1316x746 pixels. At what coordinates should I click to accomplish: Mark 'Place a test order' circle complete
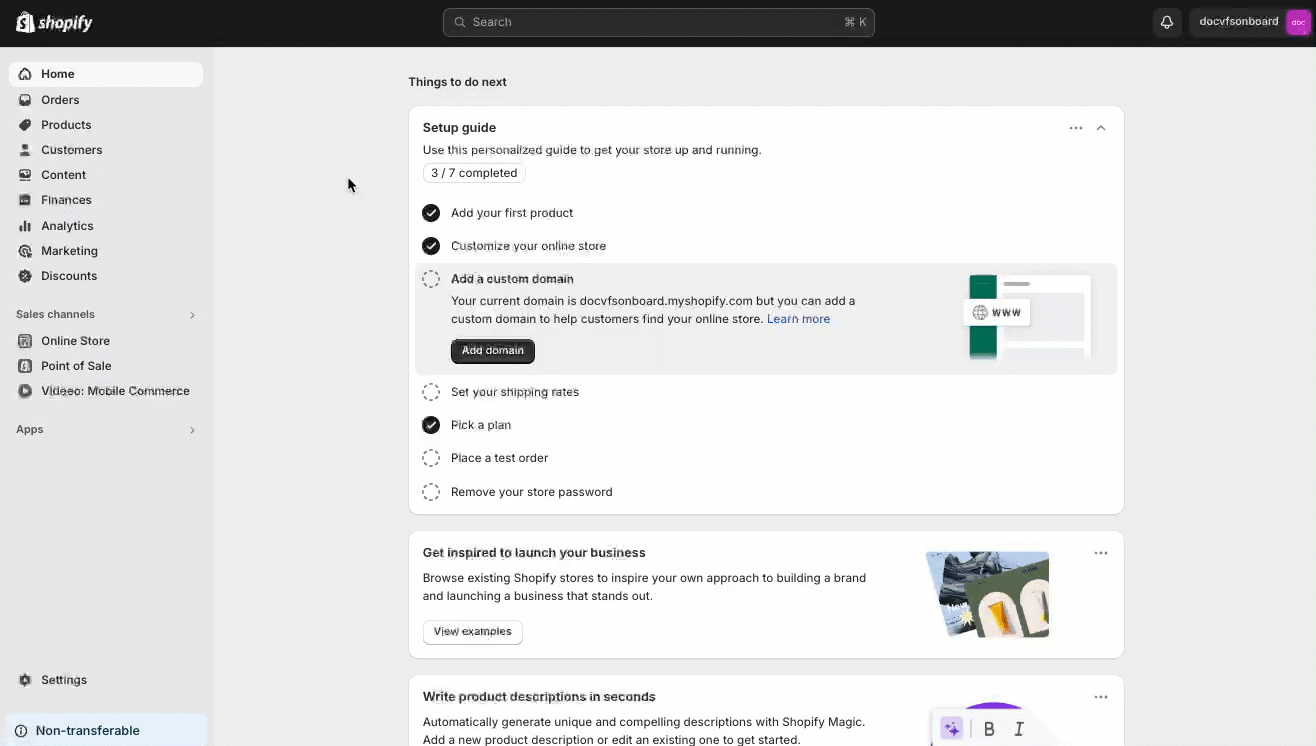pyautogui.click(x=431, y=458)
